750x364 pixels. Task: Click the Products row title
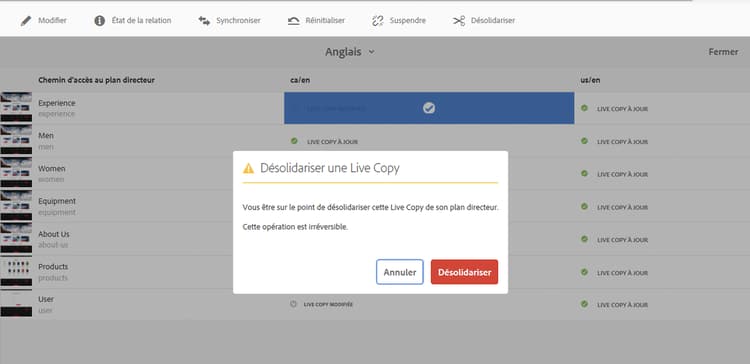point(53,266)
